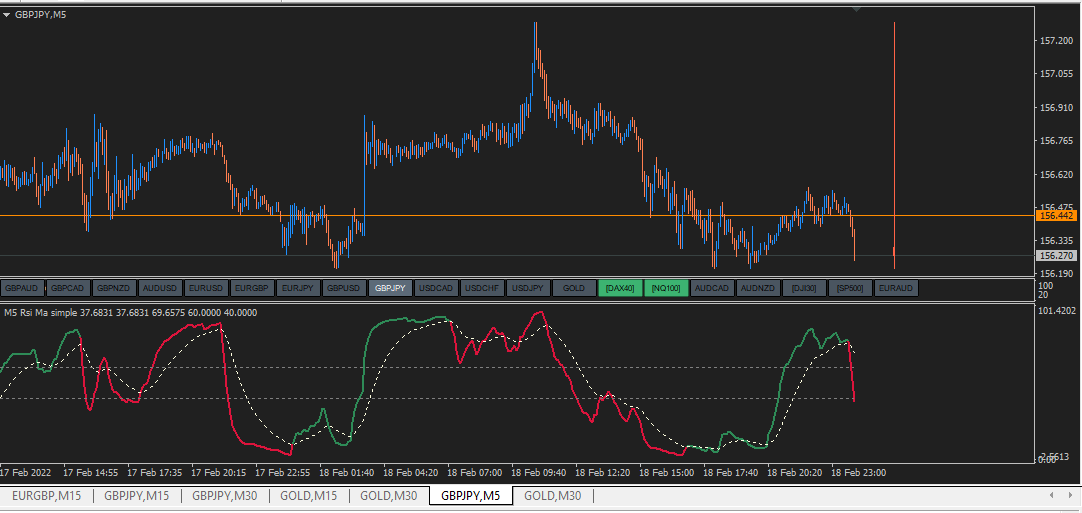
Task: Click the 101.4202 indicator scale value
Action: [x=1057, y=311]
